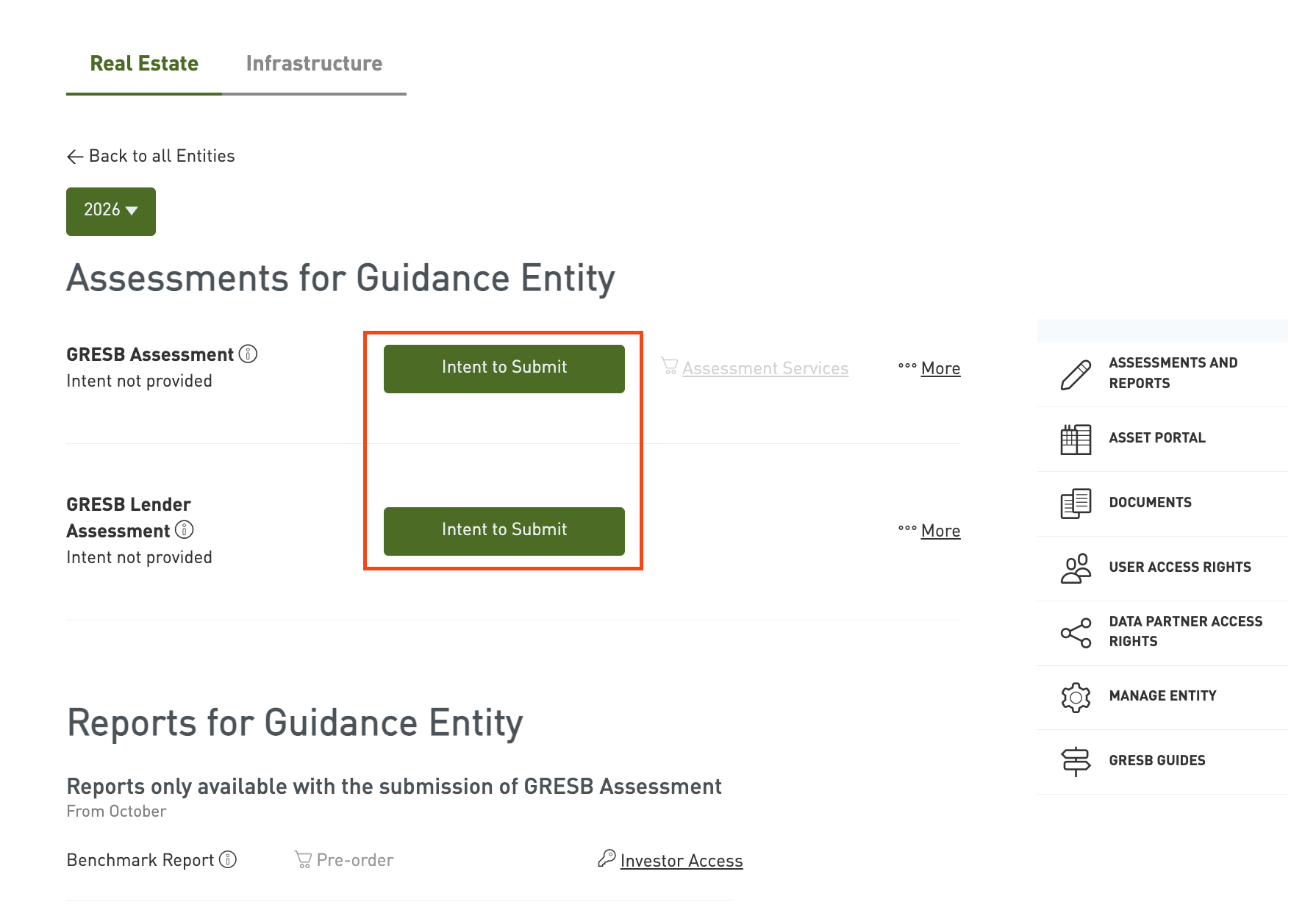The height and width of the screenshot is (913, 1316).
Task: Click the Assessments and Reports pencil icon
Action: coord(1076,374)
